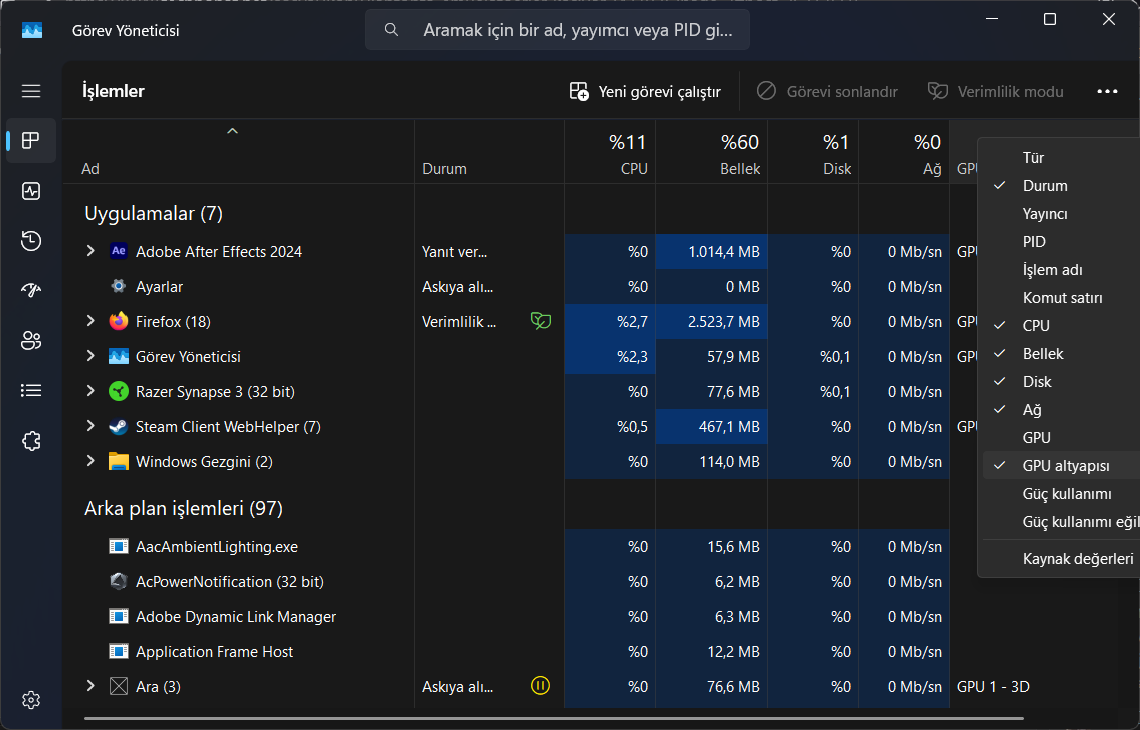Expand Adobe After Effects 2024 process group
Screen dimensions: 1140x730
[91, 251]
